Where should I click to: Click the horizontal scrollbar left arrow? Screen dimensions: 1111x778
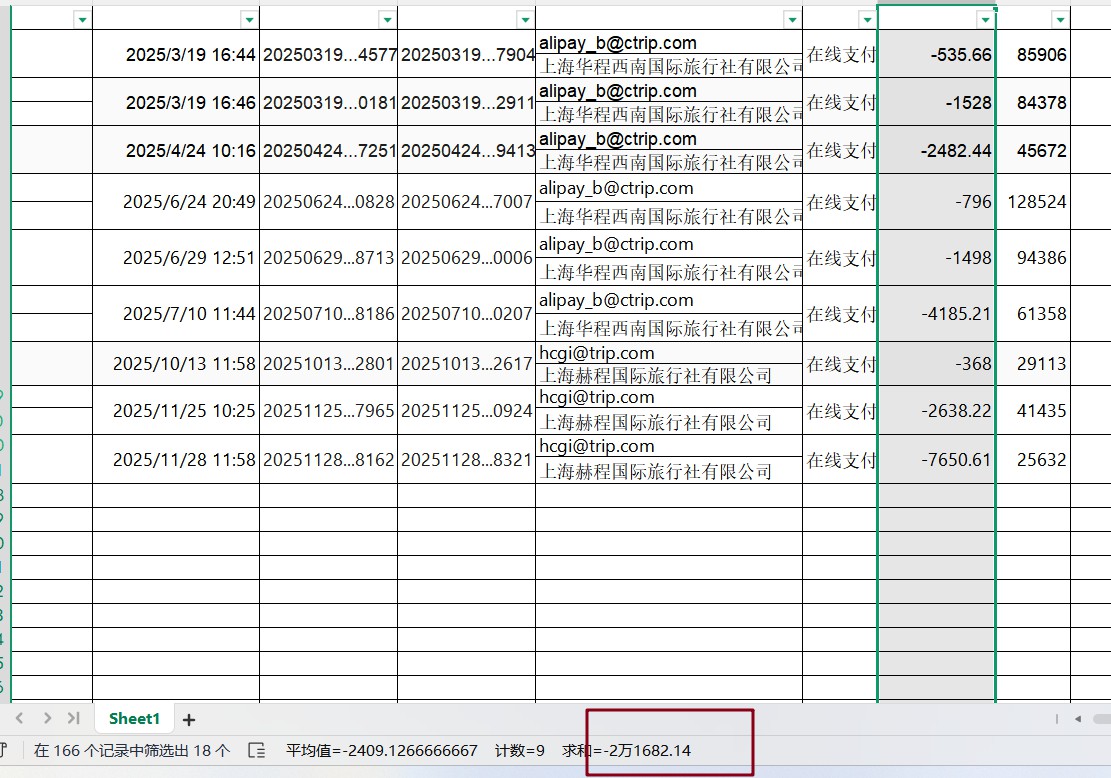pyautogui.click(x=1078, y=718)
